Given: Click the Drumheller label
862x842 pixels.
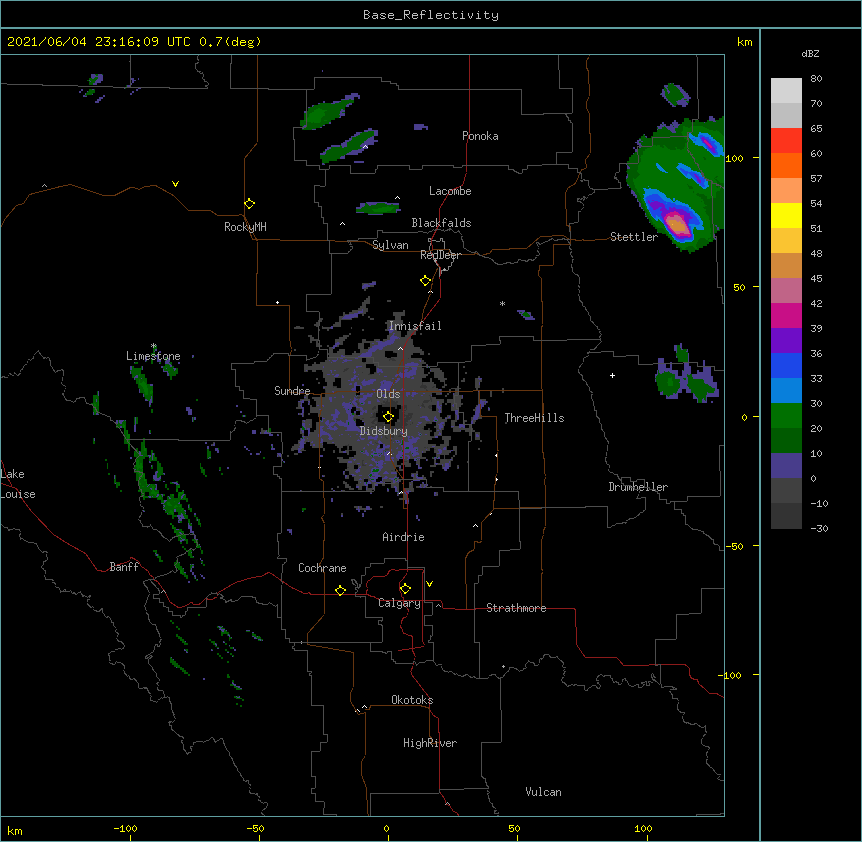Looking at the screenshot, I should tap(638, 487).
